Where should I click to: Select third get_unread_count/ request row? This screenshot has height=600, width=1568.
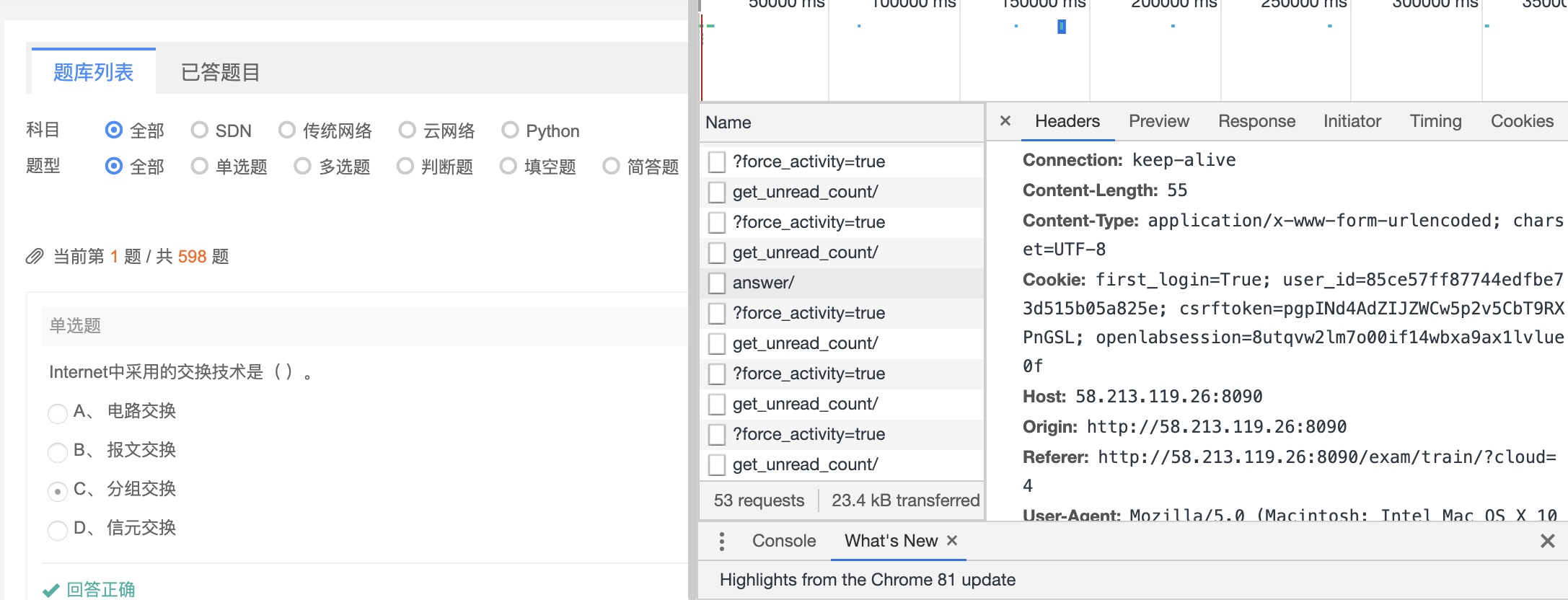click(x=842, y=343)
